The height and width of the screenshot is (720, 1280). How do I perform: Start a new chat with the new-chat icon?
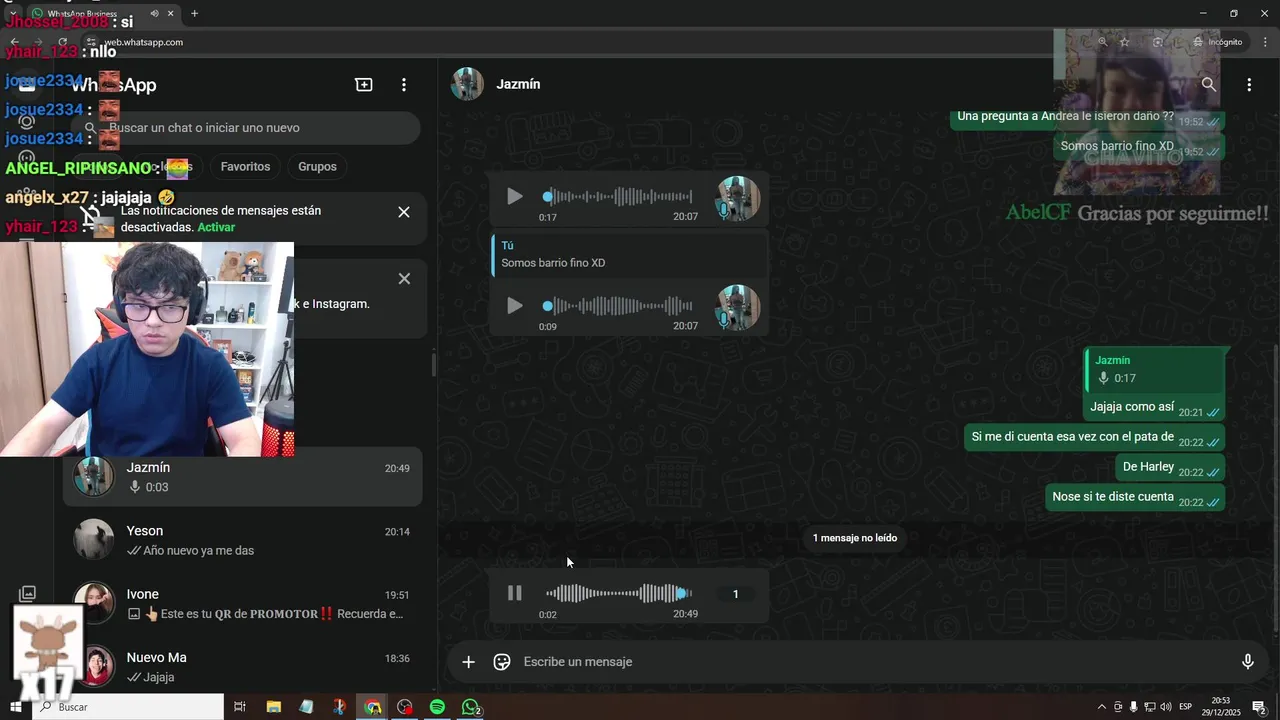coord(364,85)
